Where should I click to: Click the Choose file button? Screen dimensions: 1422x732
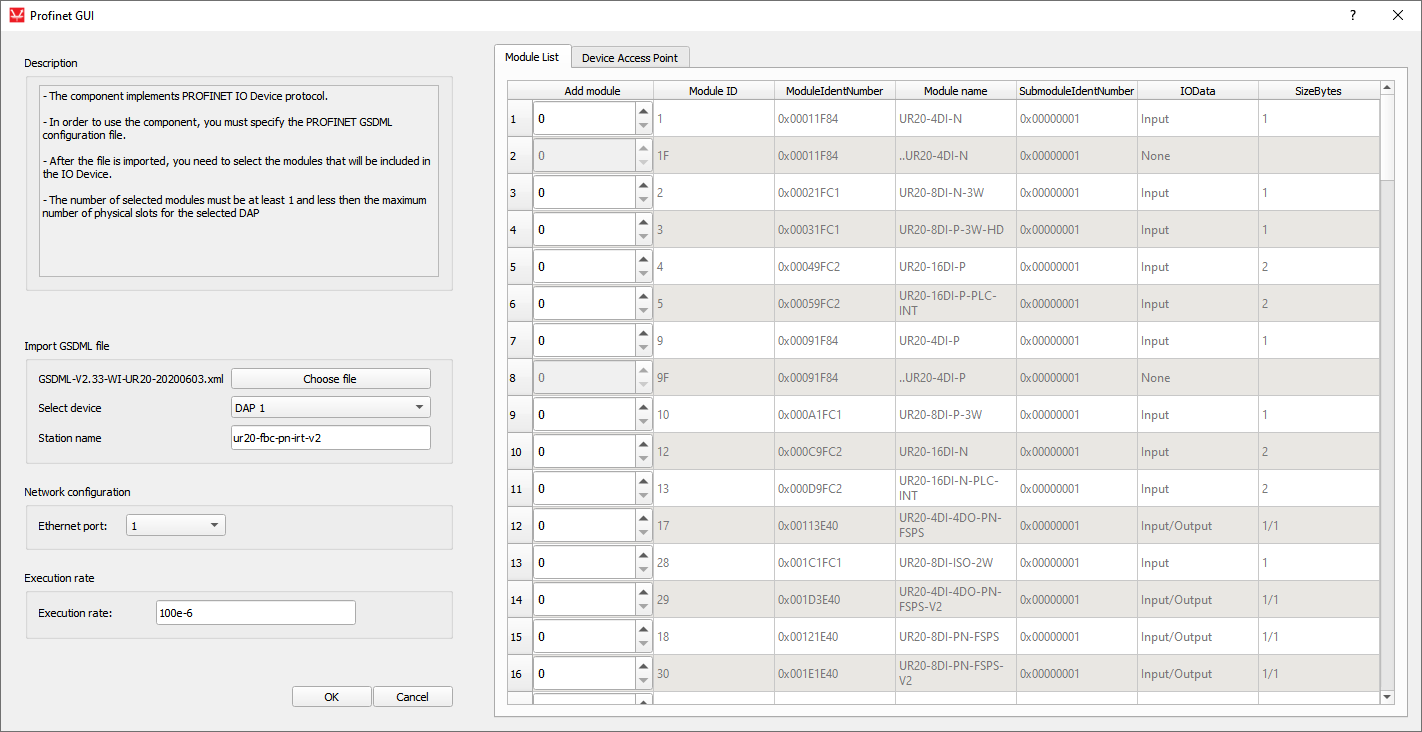pyautogui.click(x=330, y=379)
